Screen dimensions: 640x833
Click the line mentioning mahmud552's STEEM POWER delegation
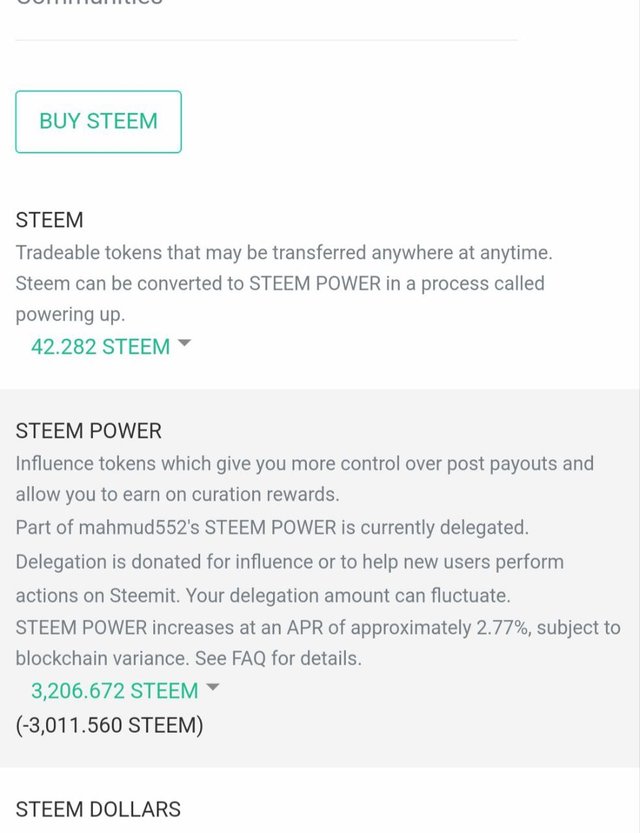point(272,527)
